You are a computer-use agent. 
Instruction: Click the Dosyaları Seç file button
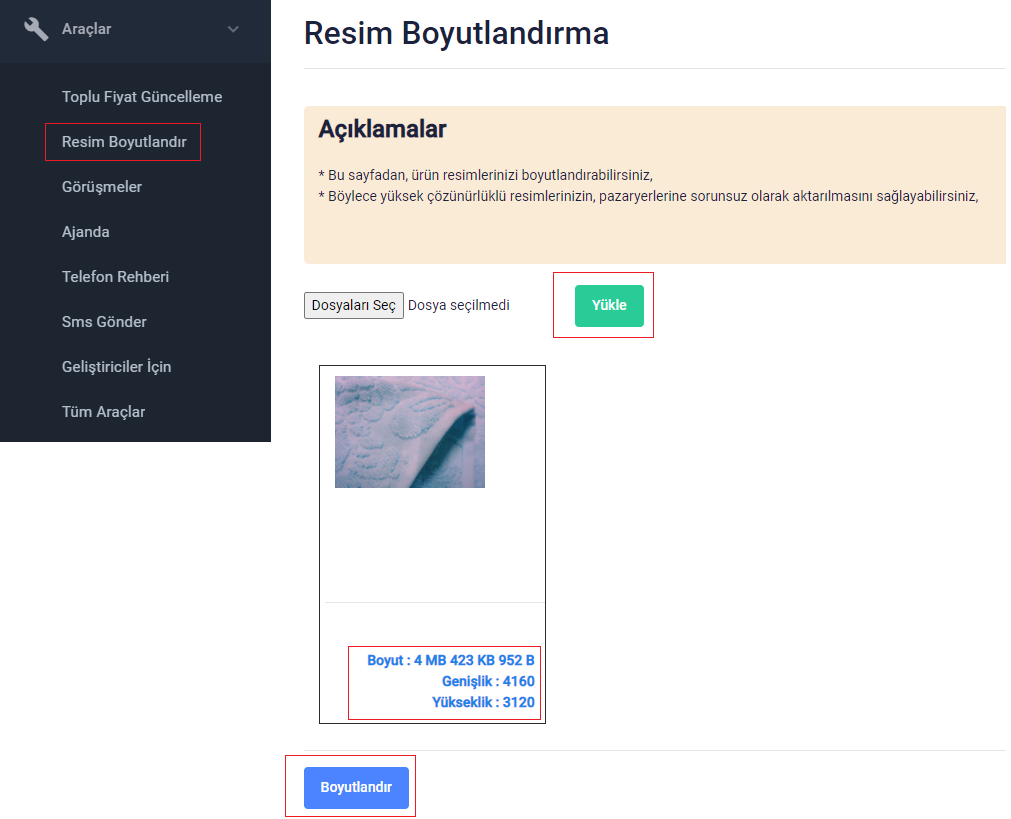354,306
